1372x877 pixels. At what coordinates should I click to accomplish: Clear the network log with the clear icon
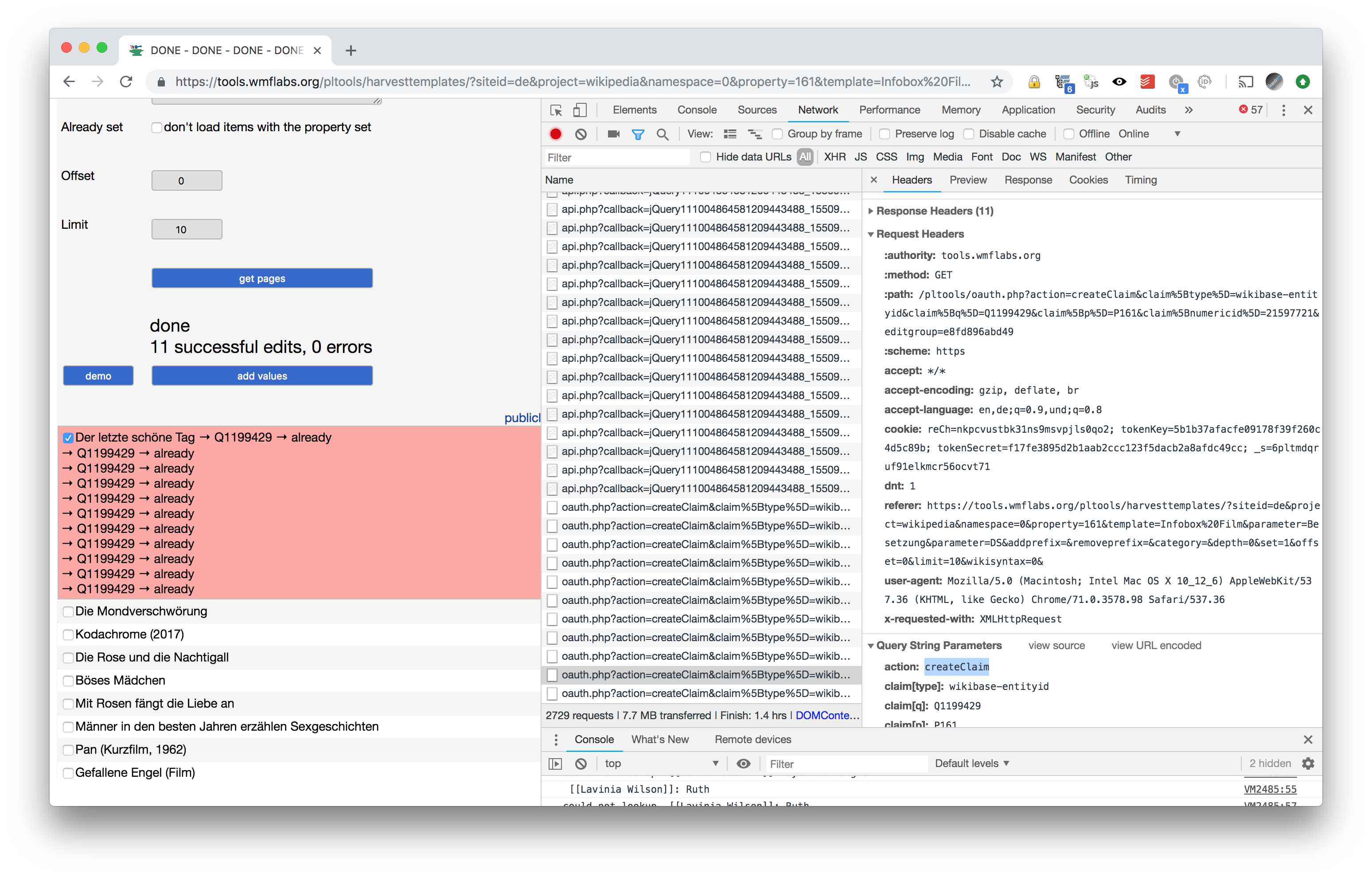581,134
